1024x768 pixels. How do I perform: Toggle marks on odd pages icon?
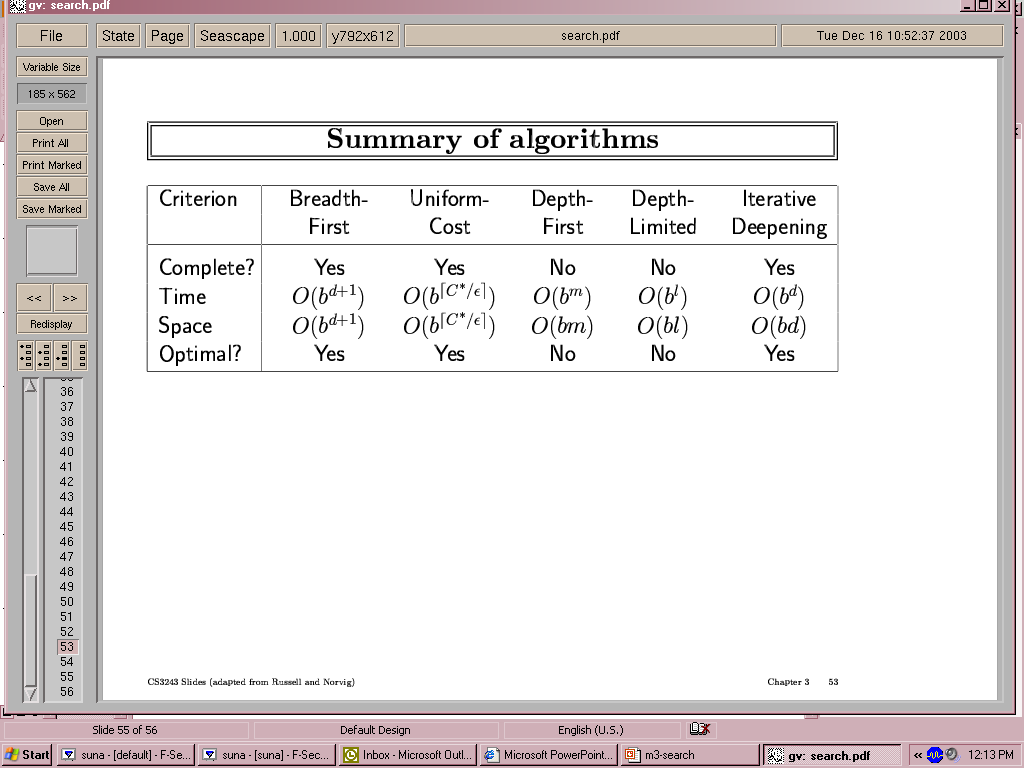pos(26,355)
